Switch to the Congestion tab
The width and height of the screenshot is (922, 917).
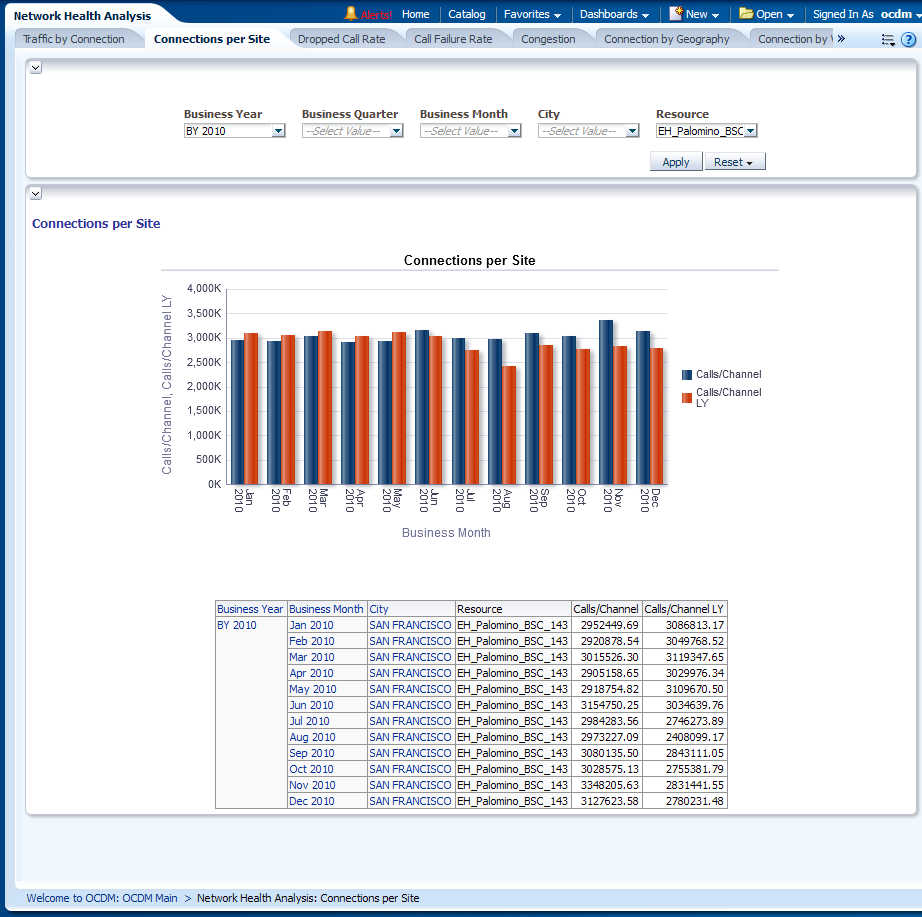pos(548,39)
